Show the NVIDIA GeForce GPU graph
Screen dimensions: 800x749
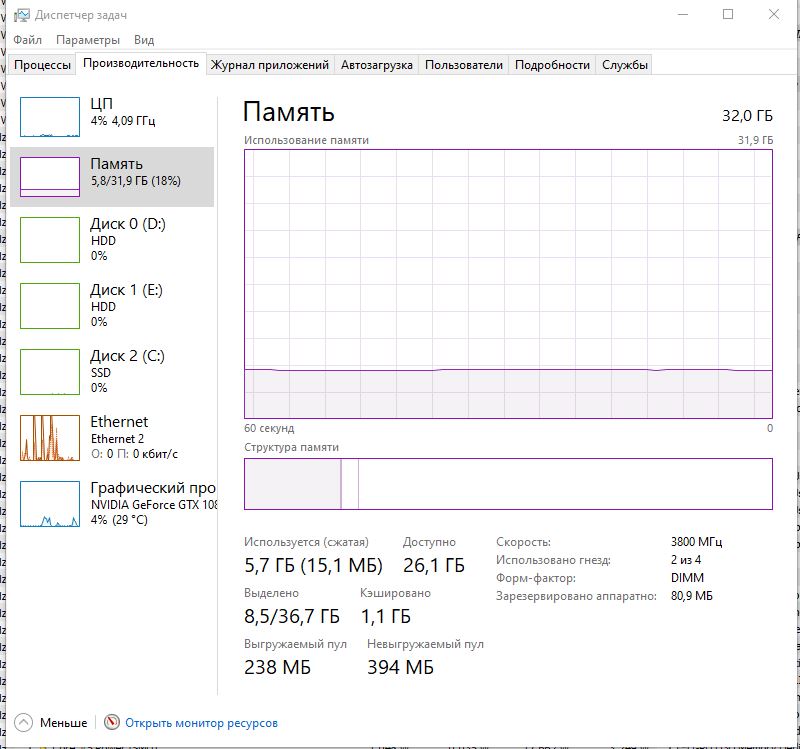click(50, 504)
